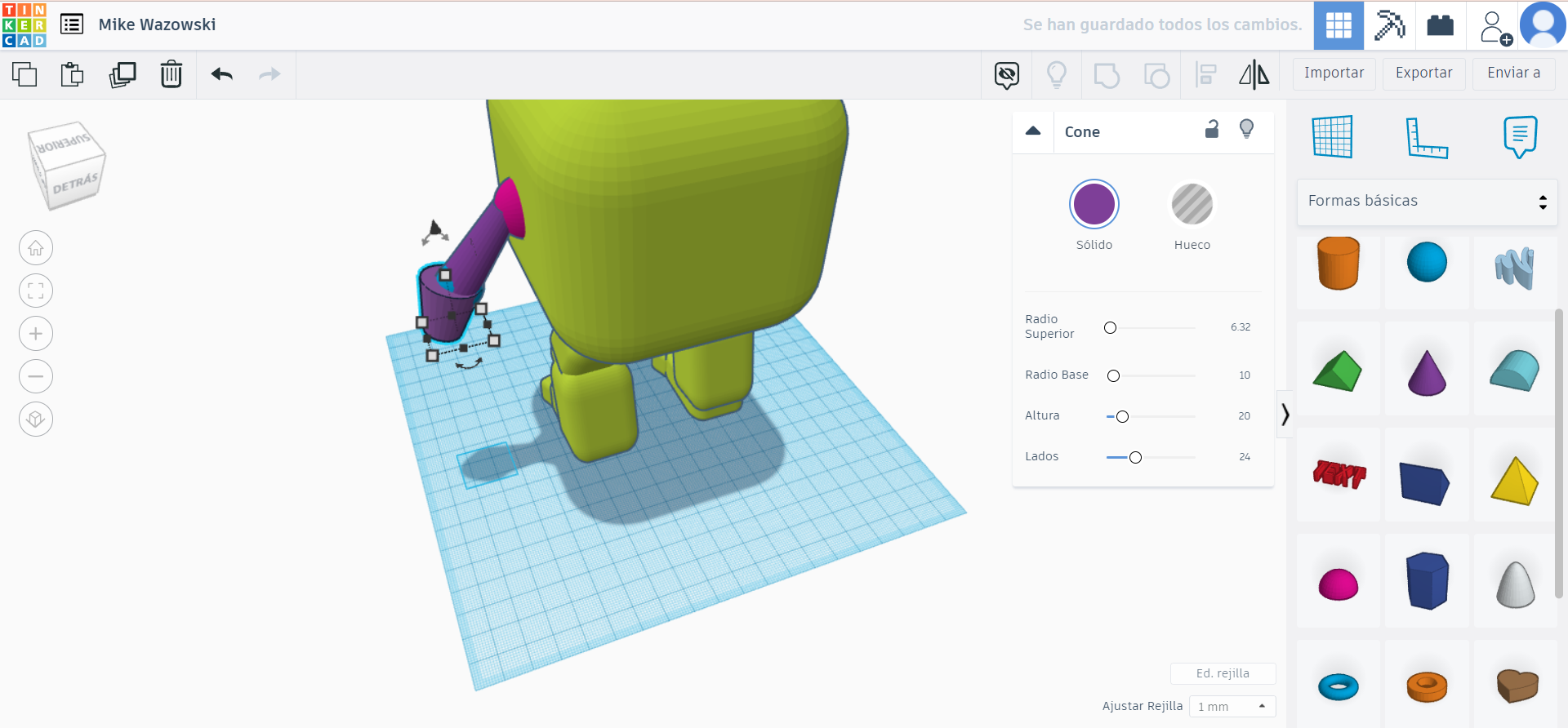Pick the magenta half sphere shape
Image resolution: width=1568 pixels, height=728 pixels.
[x=1339, y=584]
